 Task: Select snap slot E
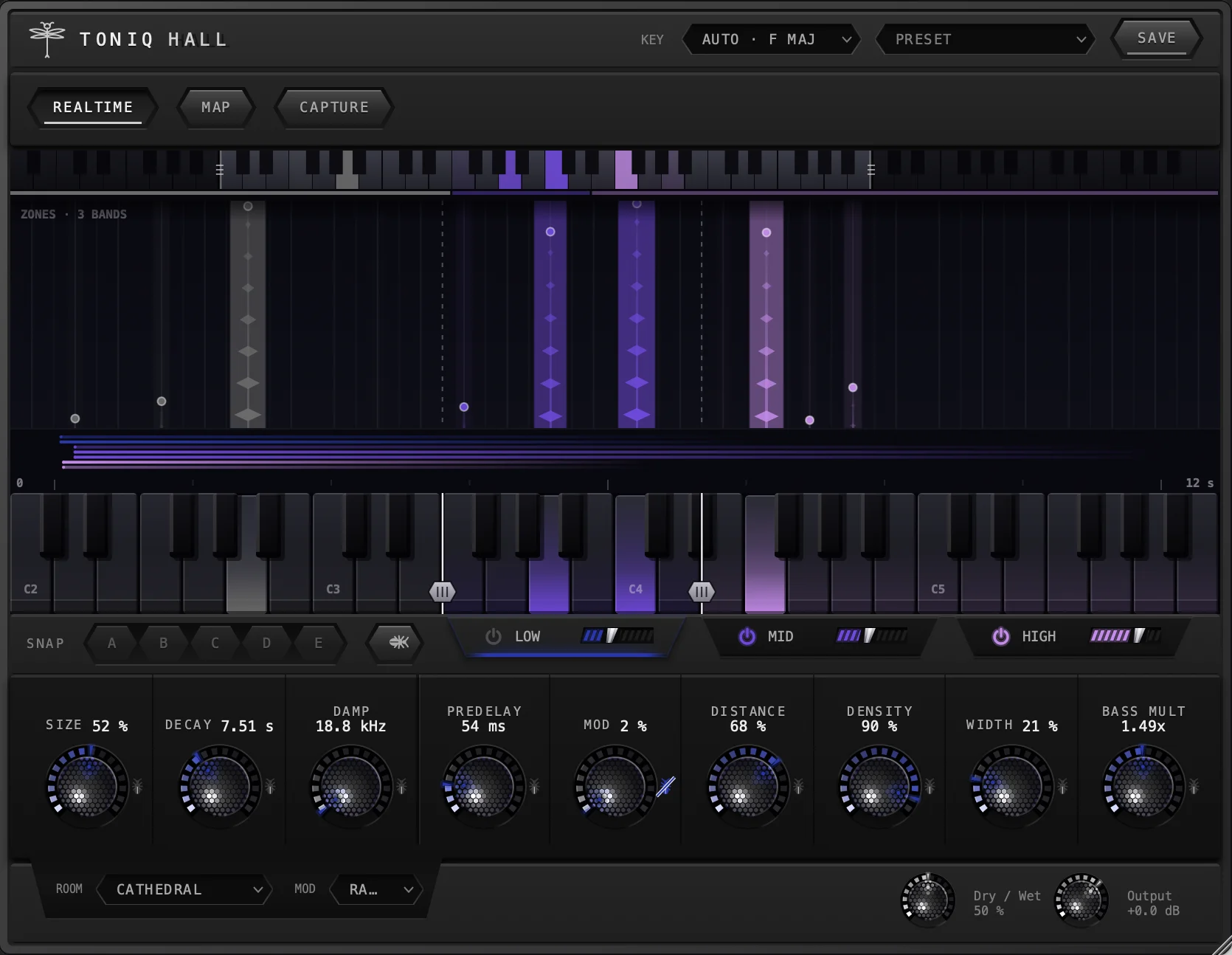pyautogui.click(x=319, y=643)
